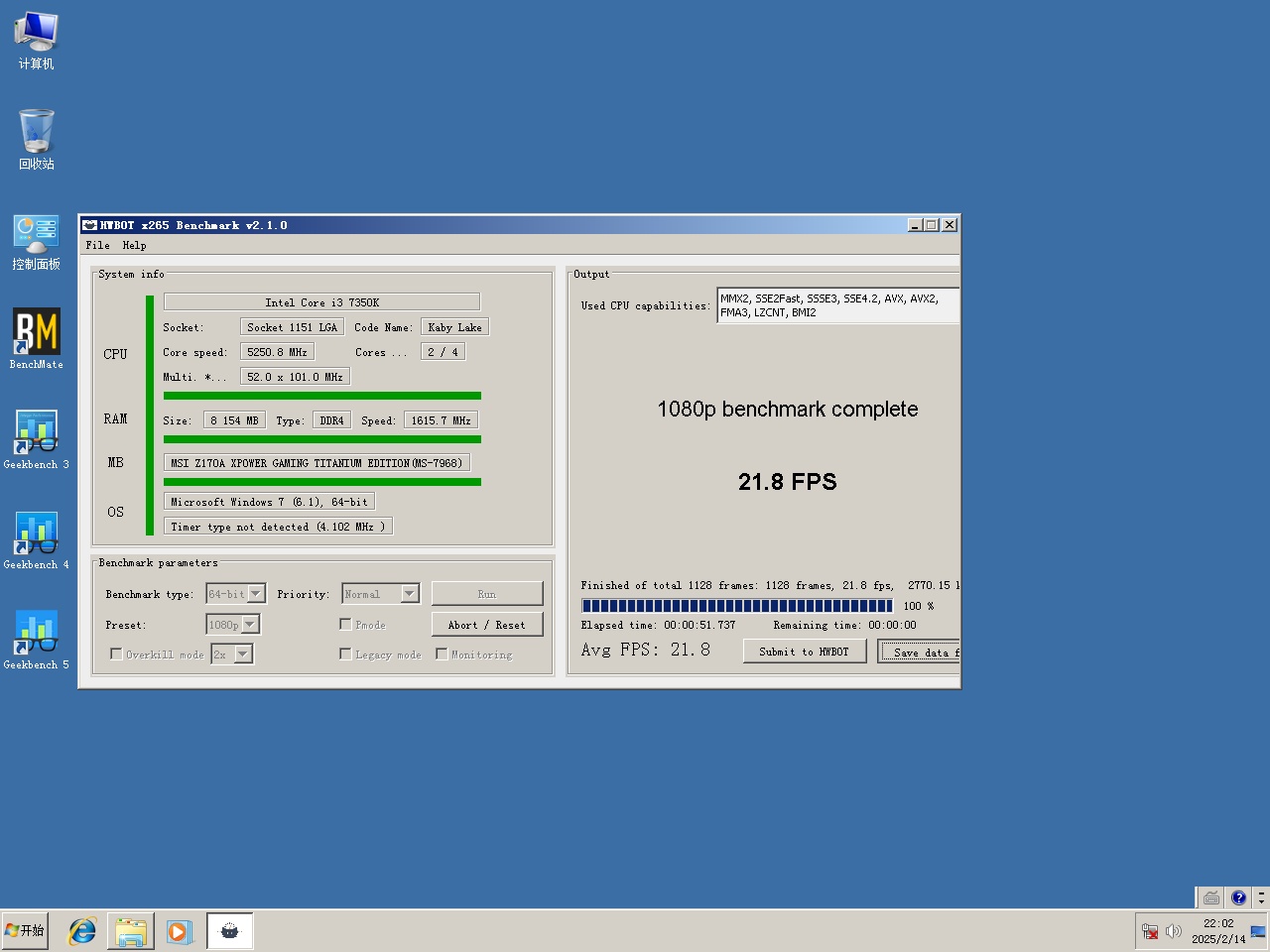Toggle the Legacy mode checkbox
This screenshot has height=952, width=1270.
pos(345,654)
